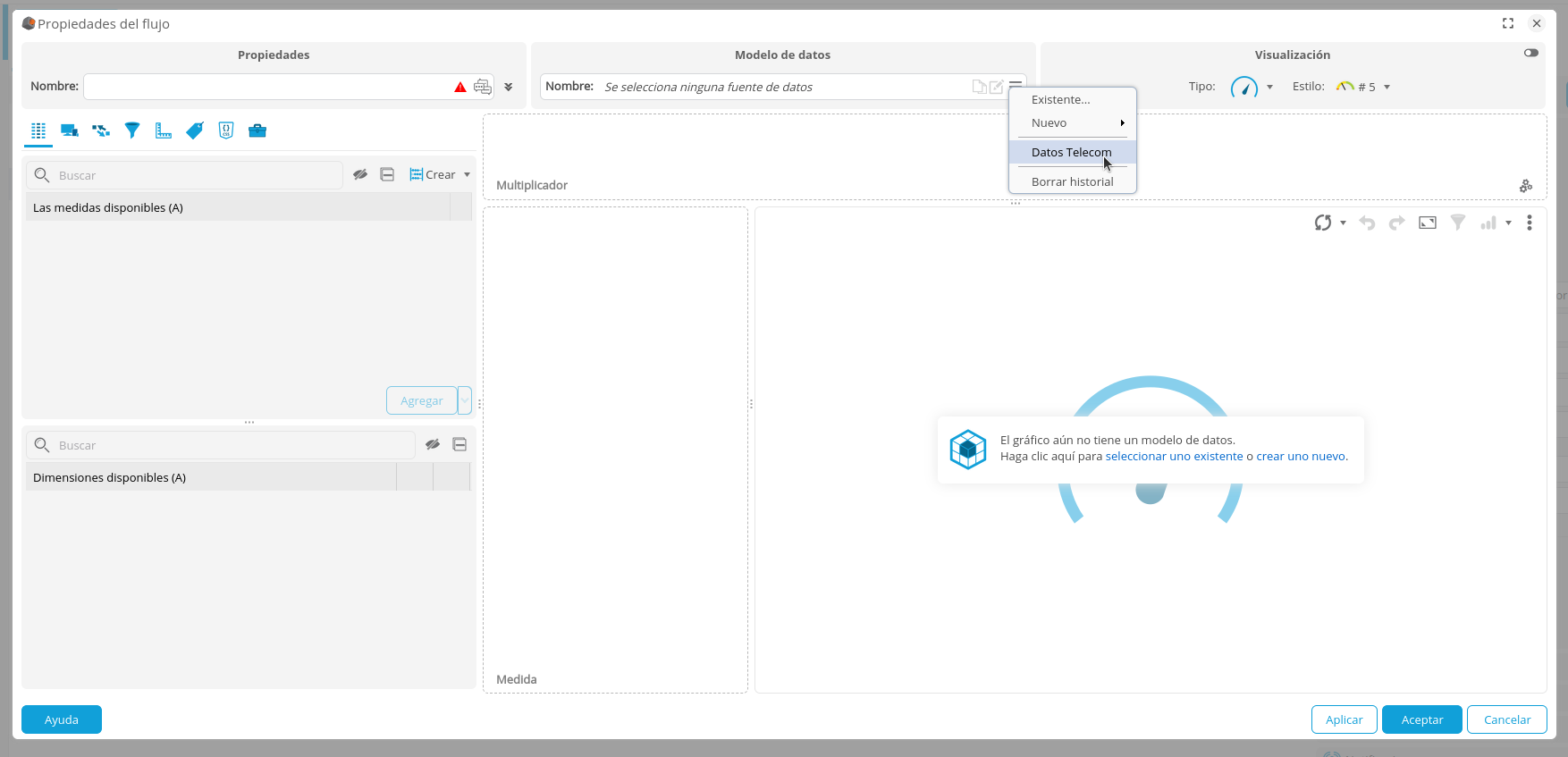Viewport: 1568px width, 757px height.
Task: Toggle hidden measures eye icon
Action: [360, 175]
